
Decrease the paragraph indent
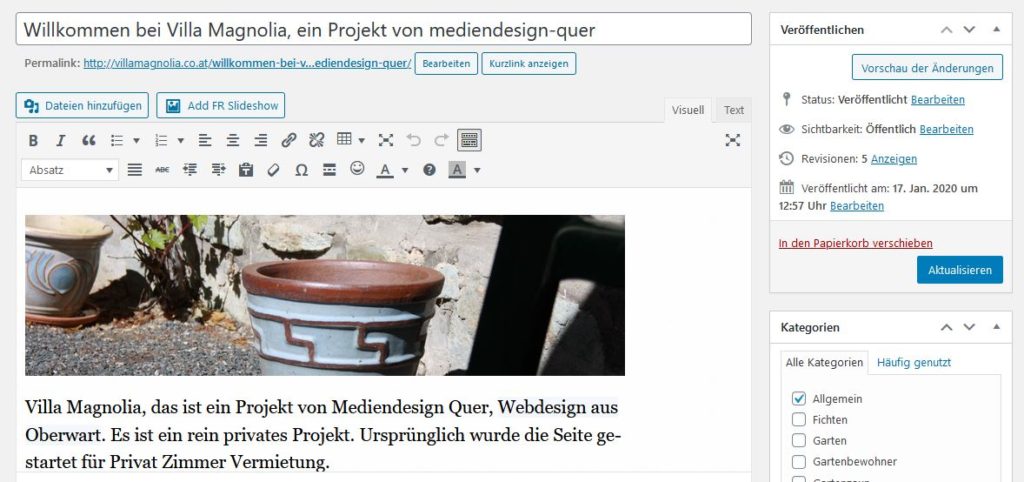click(x=190, y=170)
